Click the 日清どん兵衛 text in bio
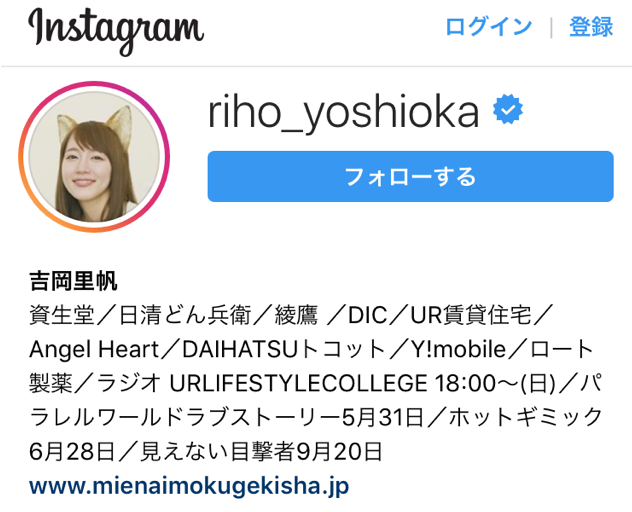The height and width of the screenshot is (512, 632). (185, 315)
